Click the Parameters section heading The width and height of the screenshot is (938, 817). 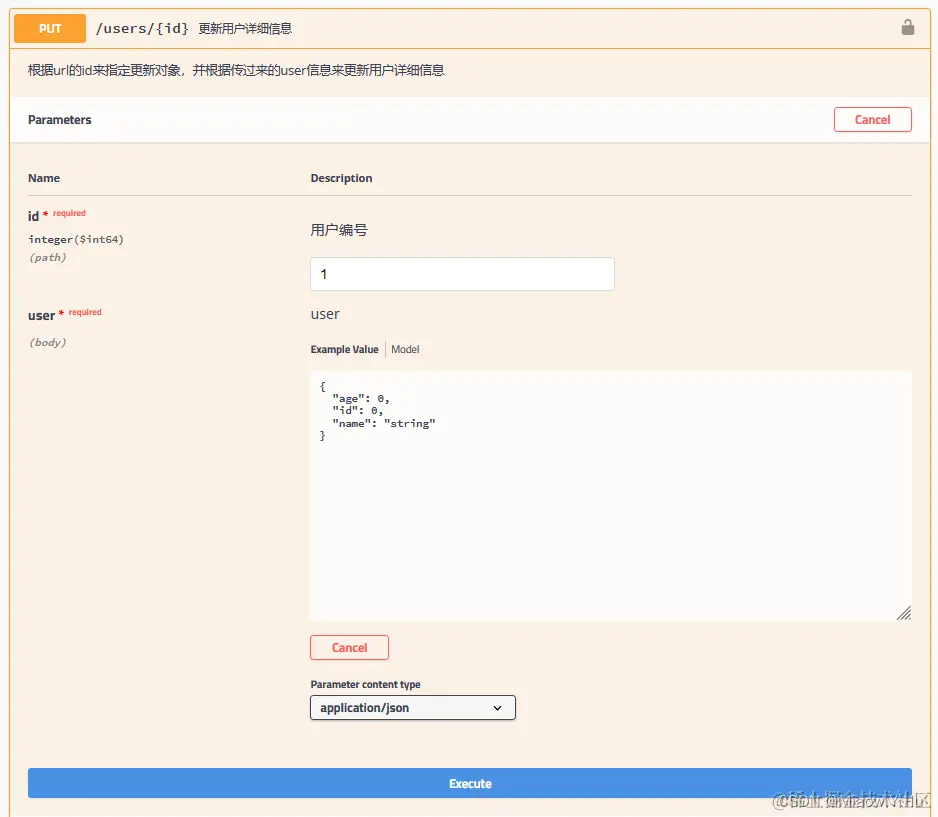(x=60, y=120)
